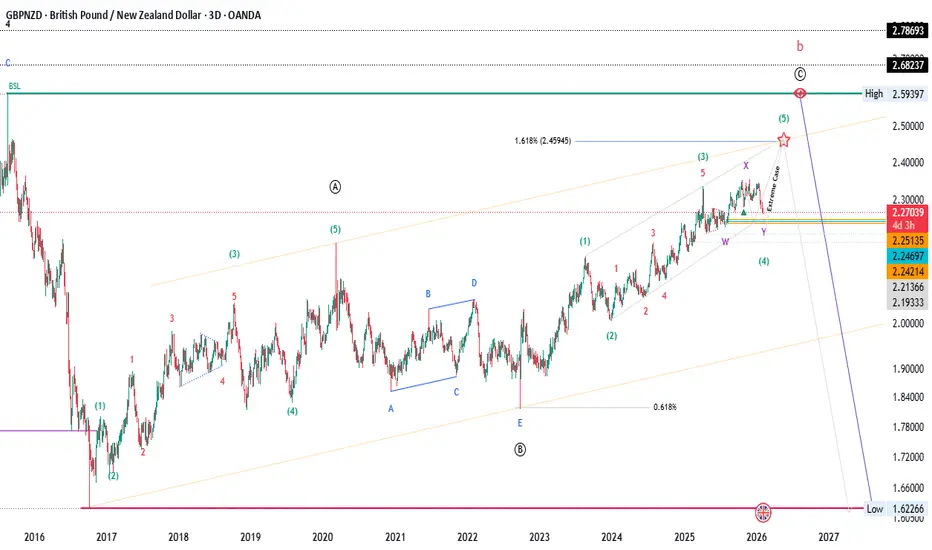This screenshot has width=932, height=550.
Task: Click the 2.00000 axis price
Action: [908, 323]
